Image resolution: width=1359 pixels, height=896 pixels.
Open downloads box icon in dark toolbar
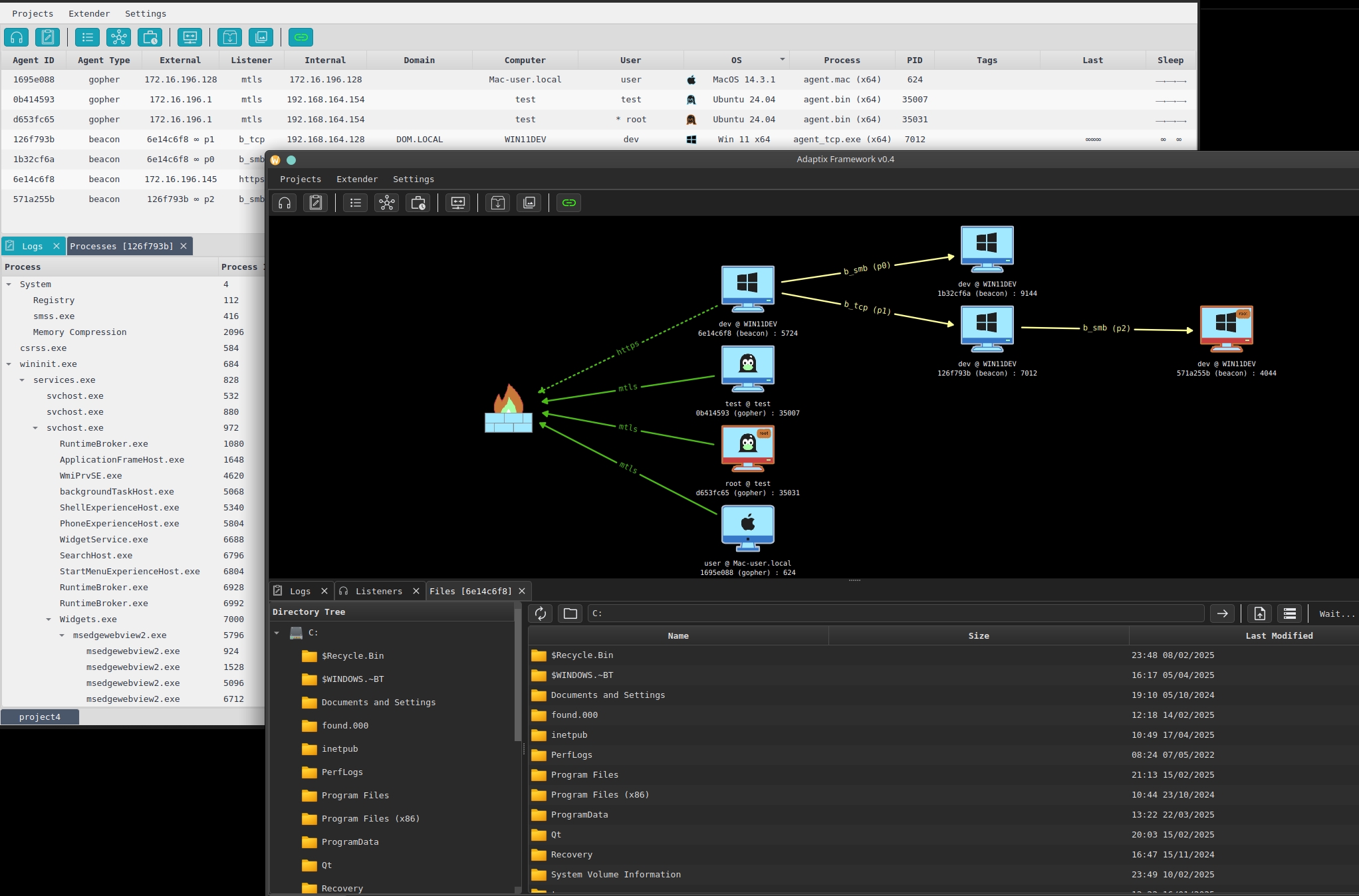click(498, 203)
